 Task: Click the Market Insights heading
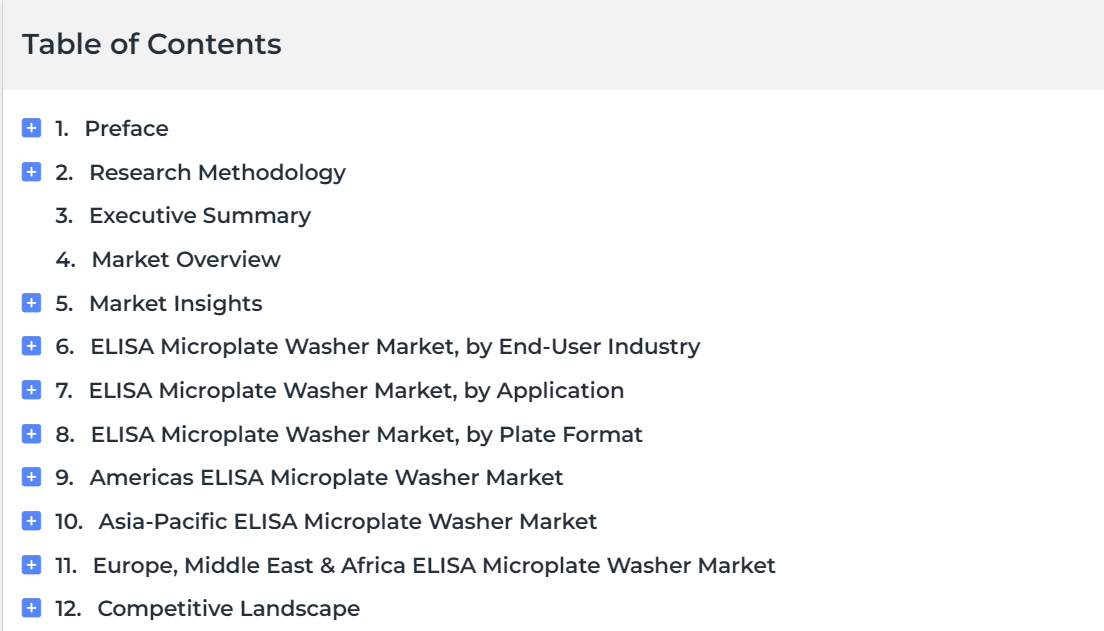[x=175, y=304]
